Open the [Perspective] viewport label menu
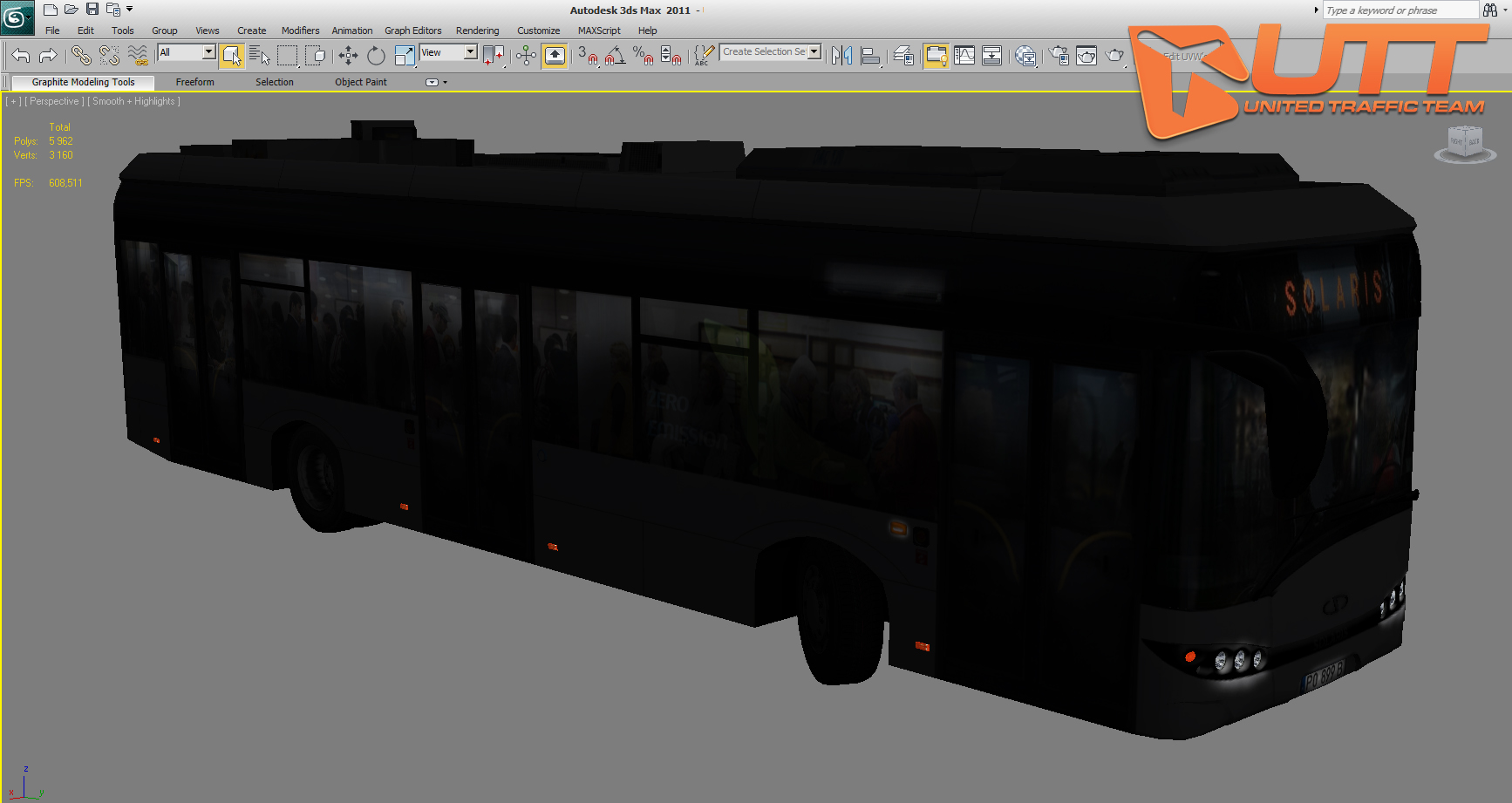The height and width of the screenshot is (803, 1512). click(x=54, y=101)
